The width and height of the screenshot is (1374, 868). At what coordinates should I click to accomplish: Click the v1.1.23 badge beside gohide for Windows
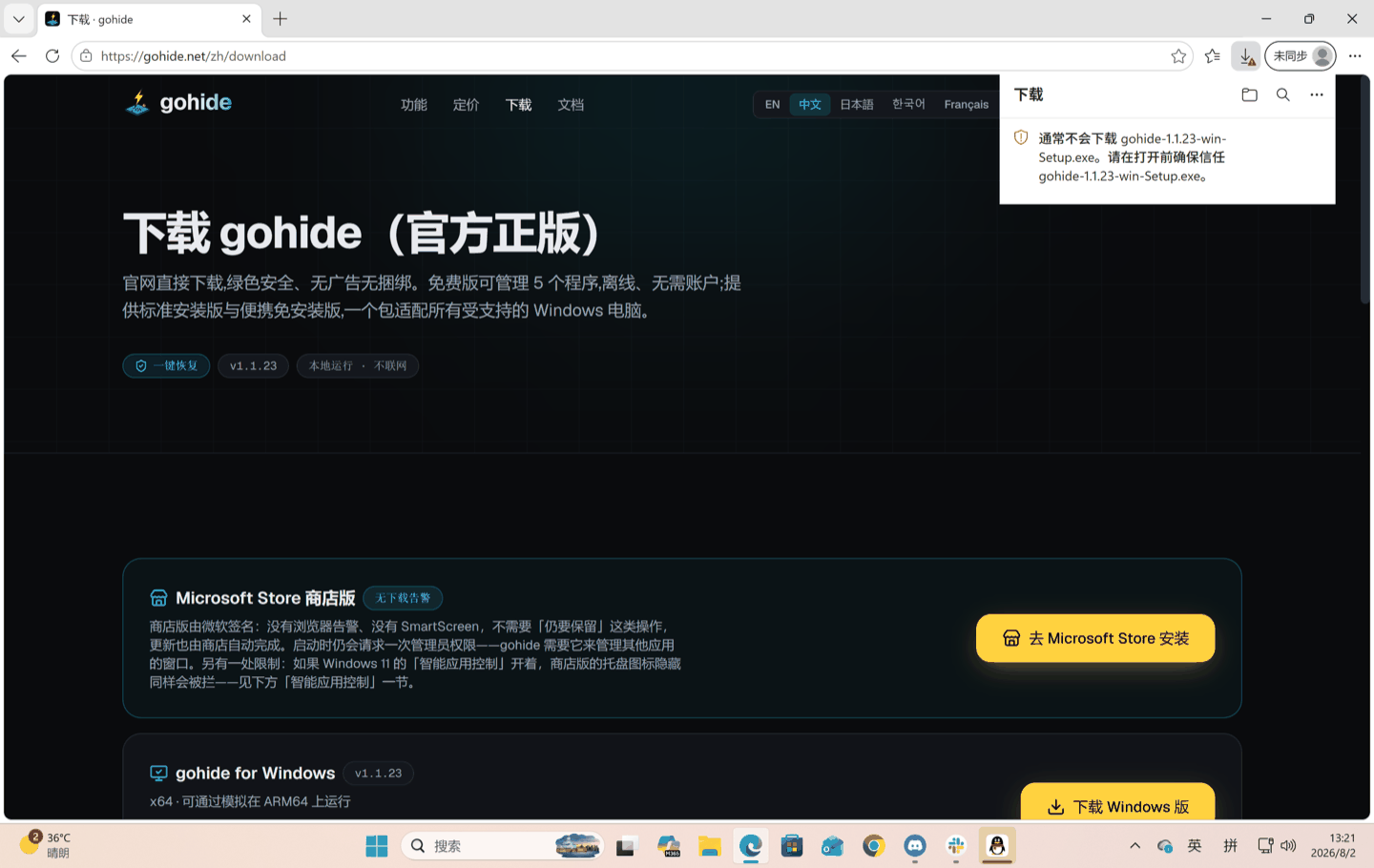point(379,773)
